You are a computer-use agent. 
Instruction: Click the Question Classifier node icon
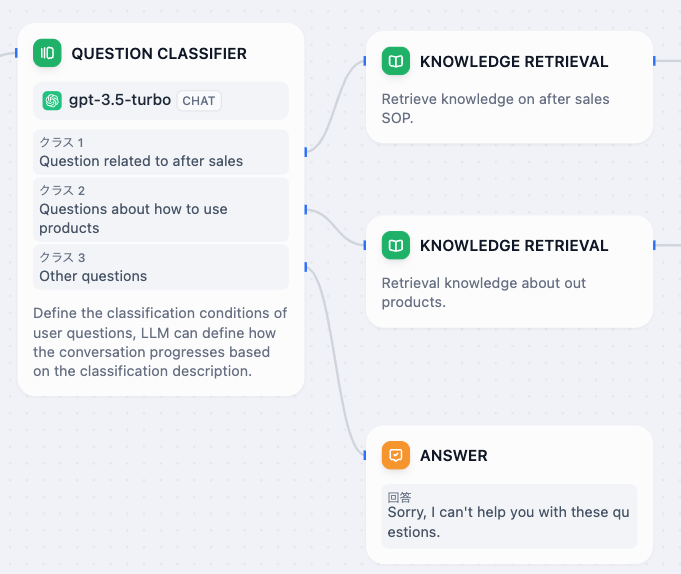click(47, 53)
